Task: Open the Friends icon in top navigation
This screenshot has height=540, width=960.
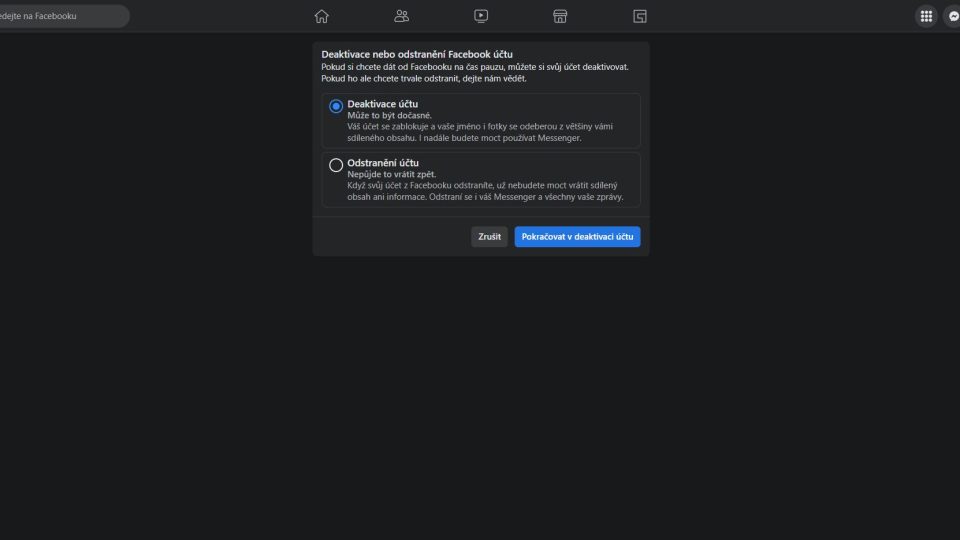Action: (401, 16)
